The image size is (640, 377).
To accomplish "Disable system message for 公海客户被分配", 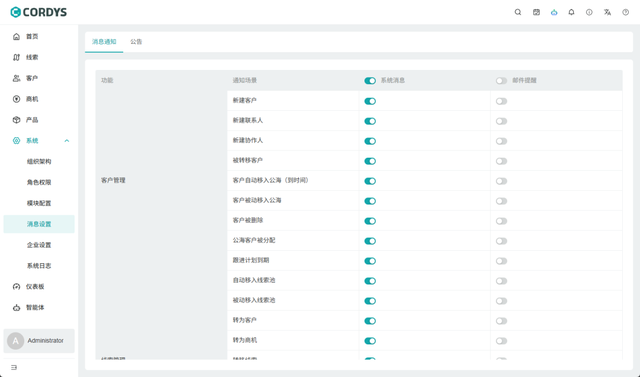I will click(370, 241).
